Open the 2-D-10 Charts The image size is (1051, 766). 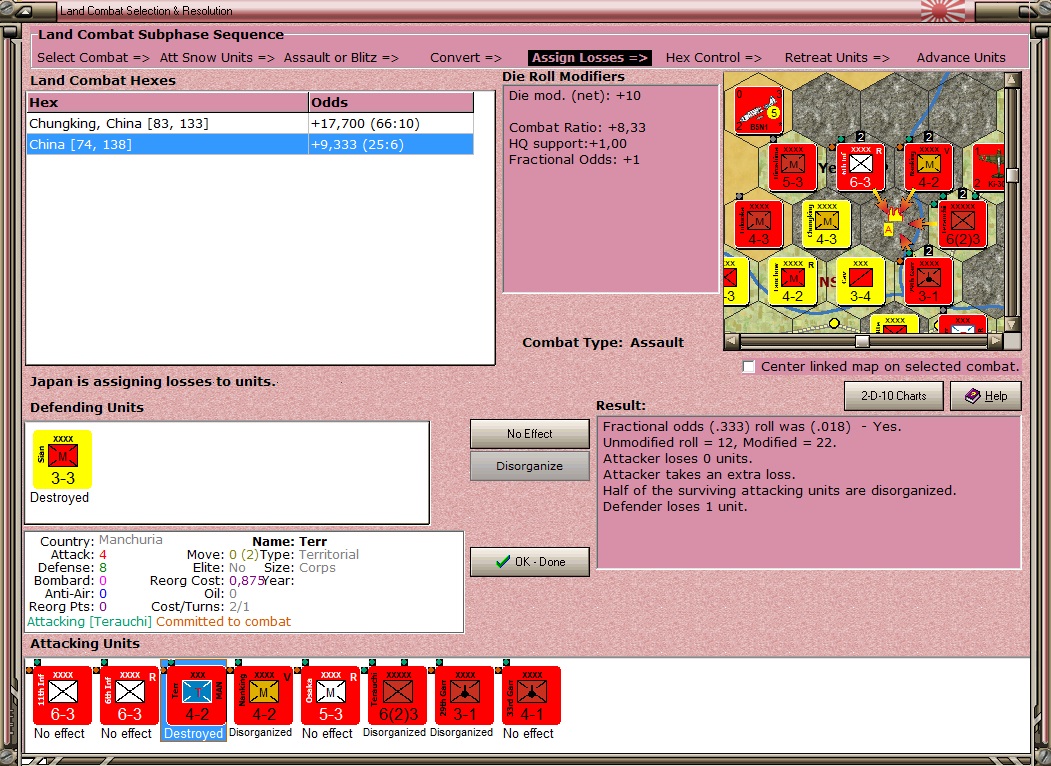click(893, 396)
